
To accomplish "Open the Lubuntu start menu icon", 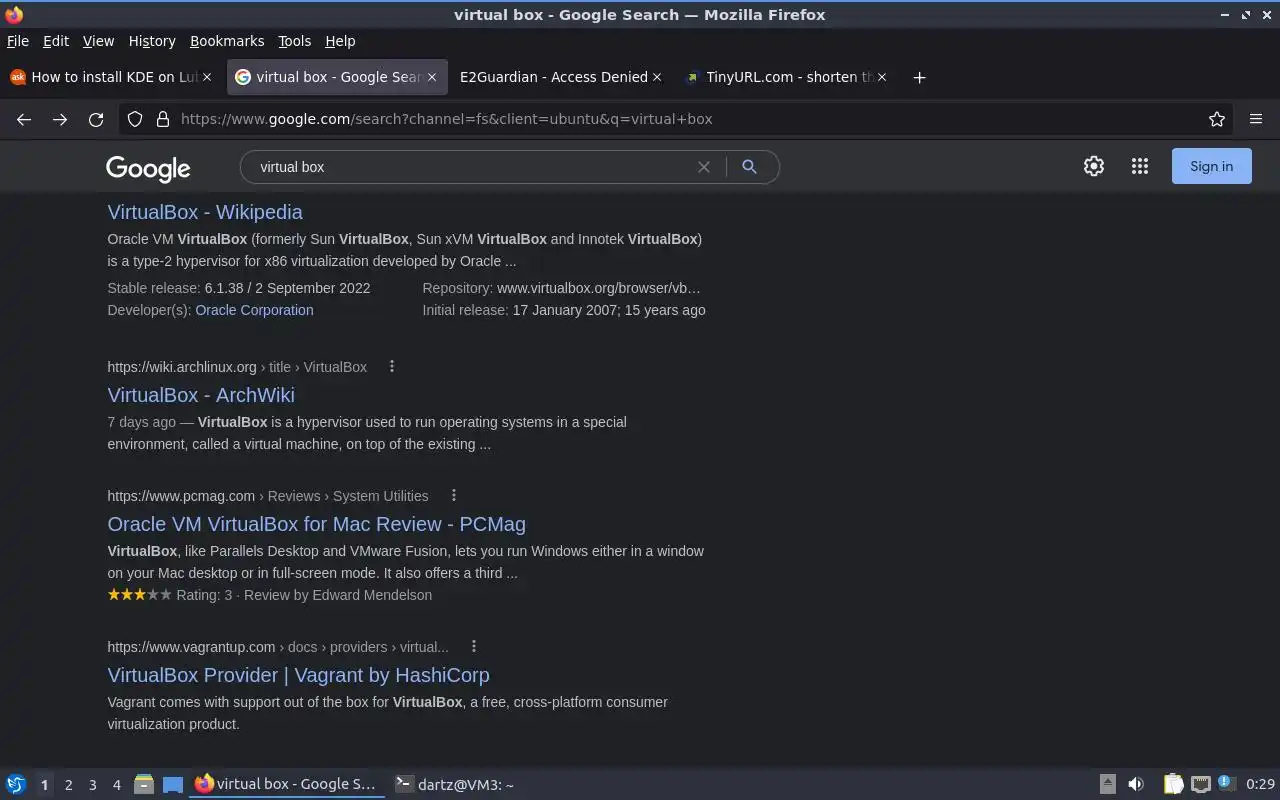I will coord(16,784).
